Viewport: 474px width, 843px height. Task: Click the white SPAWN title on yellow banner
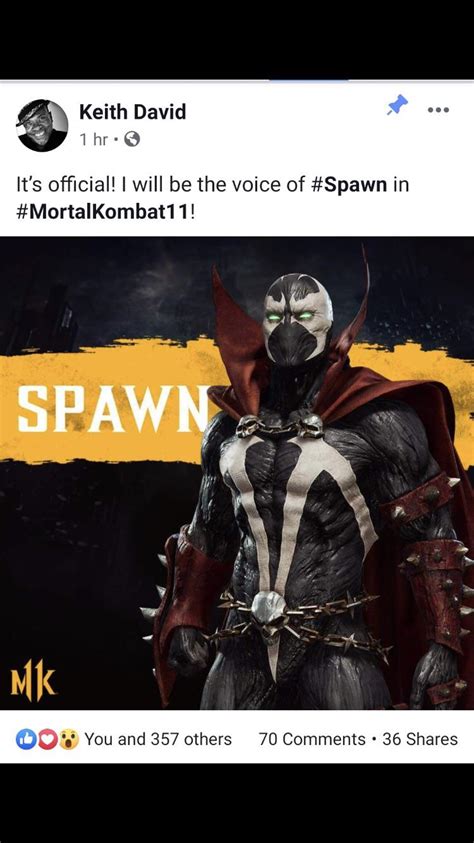tap(113, 409)
